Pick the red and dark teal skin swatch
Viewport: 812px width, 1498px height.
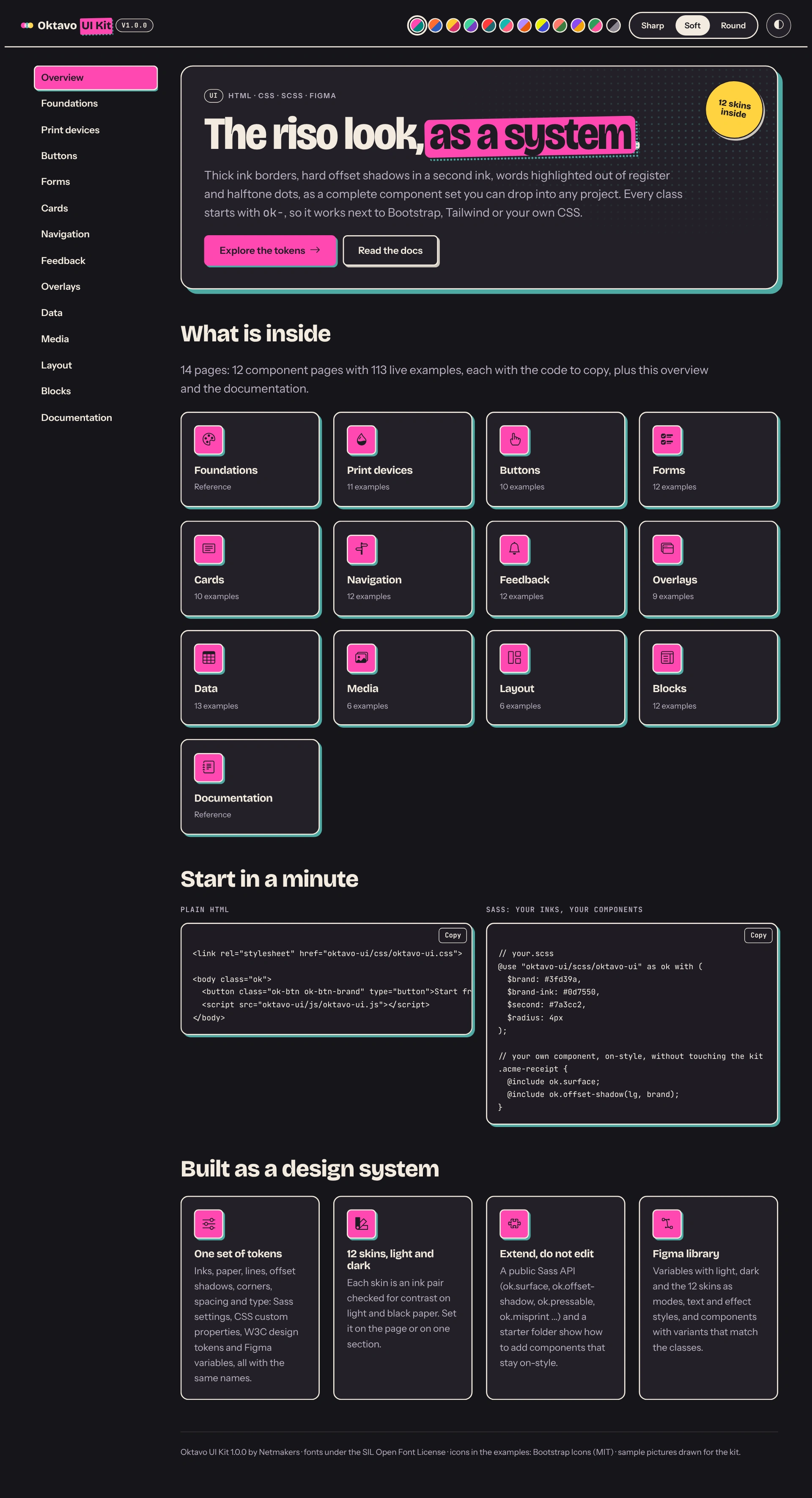tap(488, 25)
